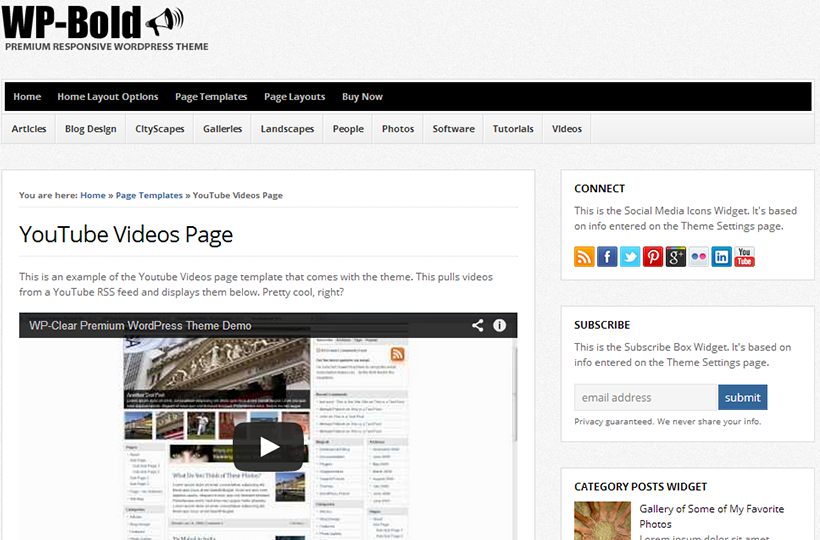Open the Landscapes category

tap(287, 129)
